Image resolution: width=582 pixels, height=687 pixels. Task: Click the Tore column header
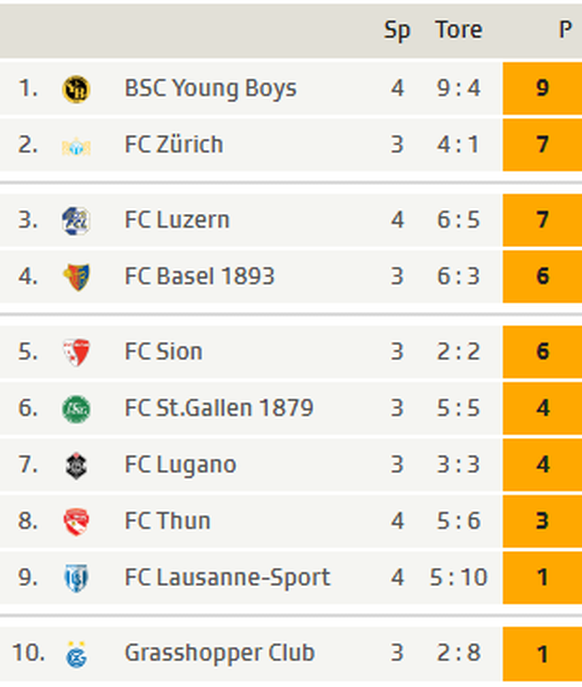coord(459,30)
